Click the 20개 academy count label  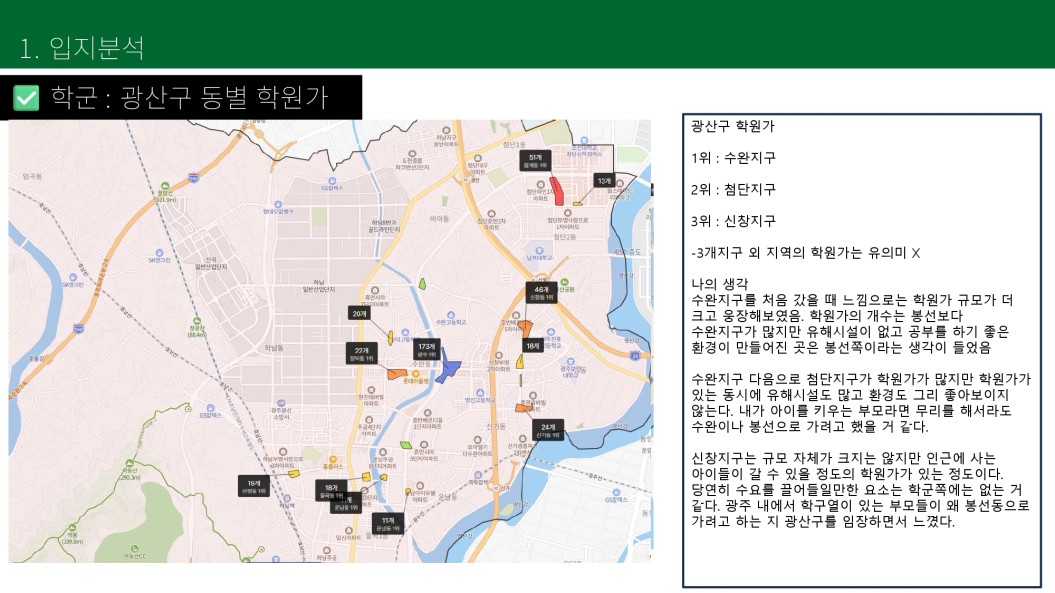359,314
